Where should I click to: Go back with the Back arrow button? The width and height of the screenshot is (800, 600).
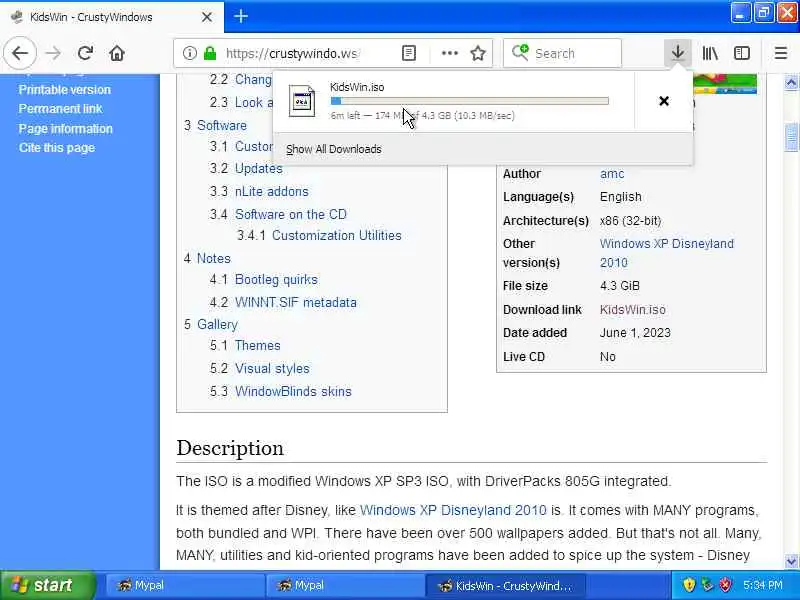pyautogui.click(x=20, y=53)
